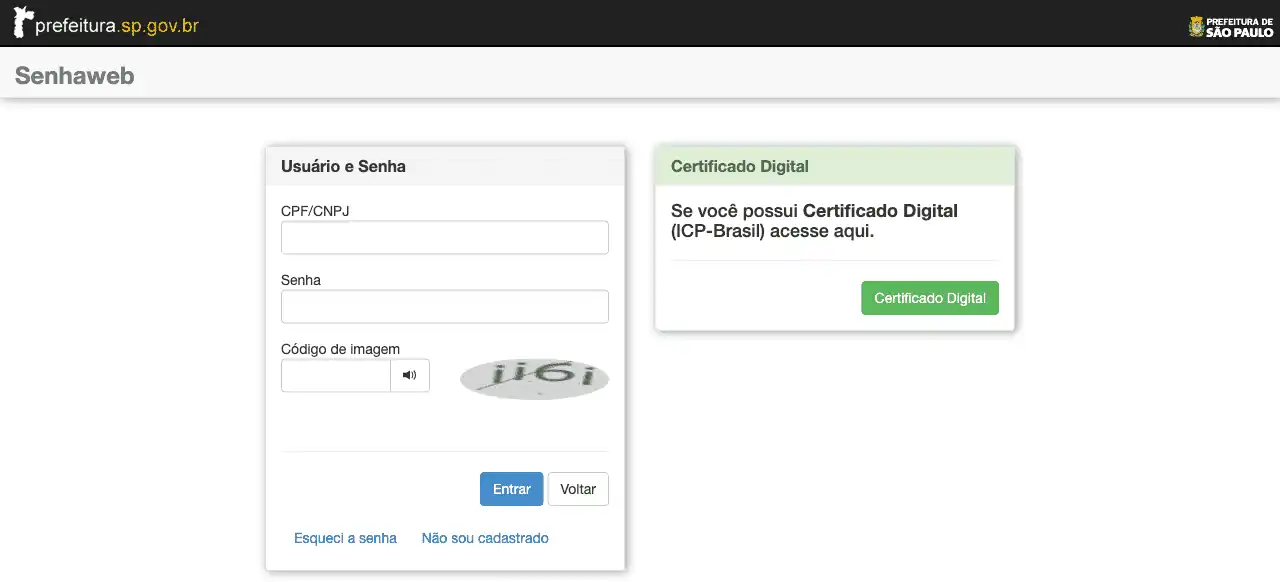Click the Senha field label
This screenshot has height=582, width=1280.
coord(301,280)
